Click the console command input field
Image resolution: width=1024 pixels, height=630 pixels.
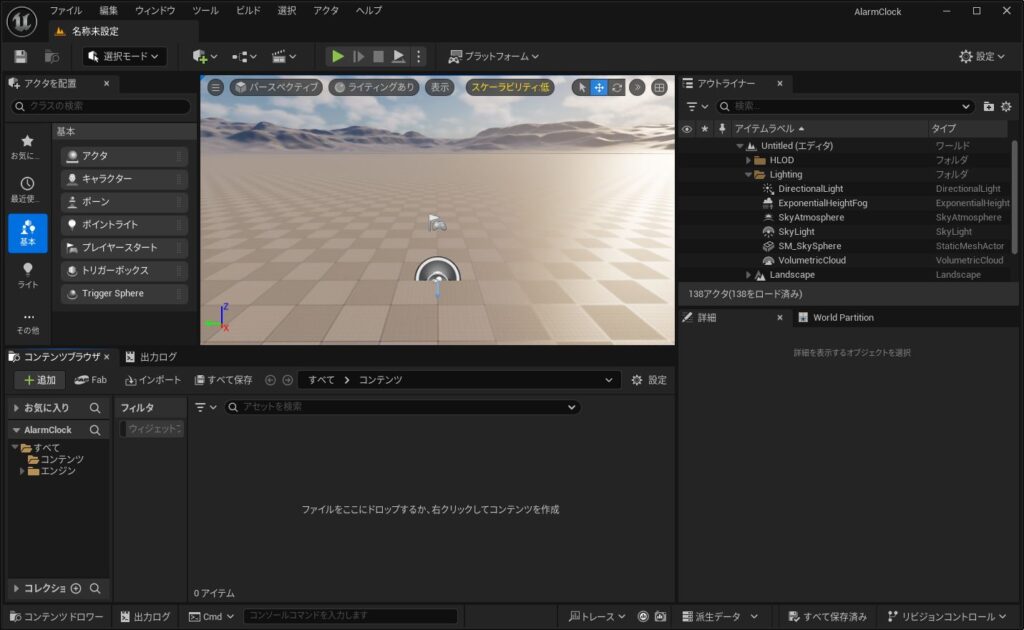click(350, 616)
